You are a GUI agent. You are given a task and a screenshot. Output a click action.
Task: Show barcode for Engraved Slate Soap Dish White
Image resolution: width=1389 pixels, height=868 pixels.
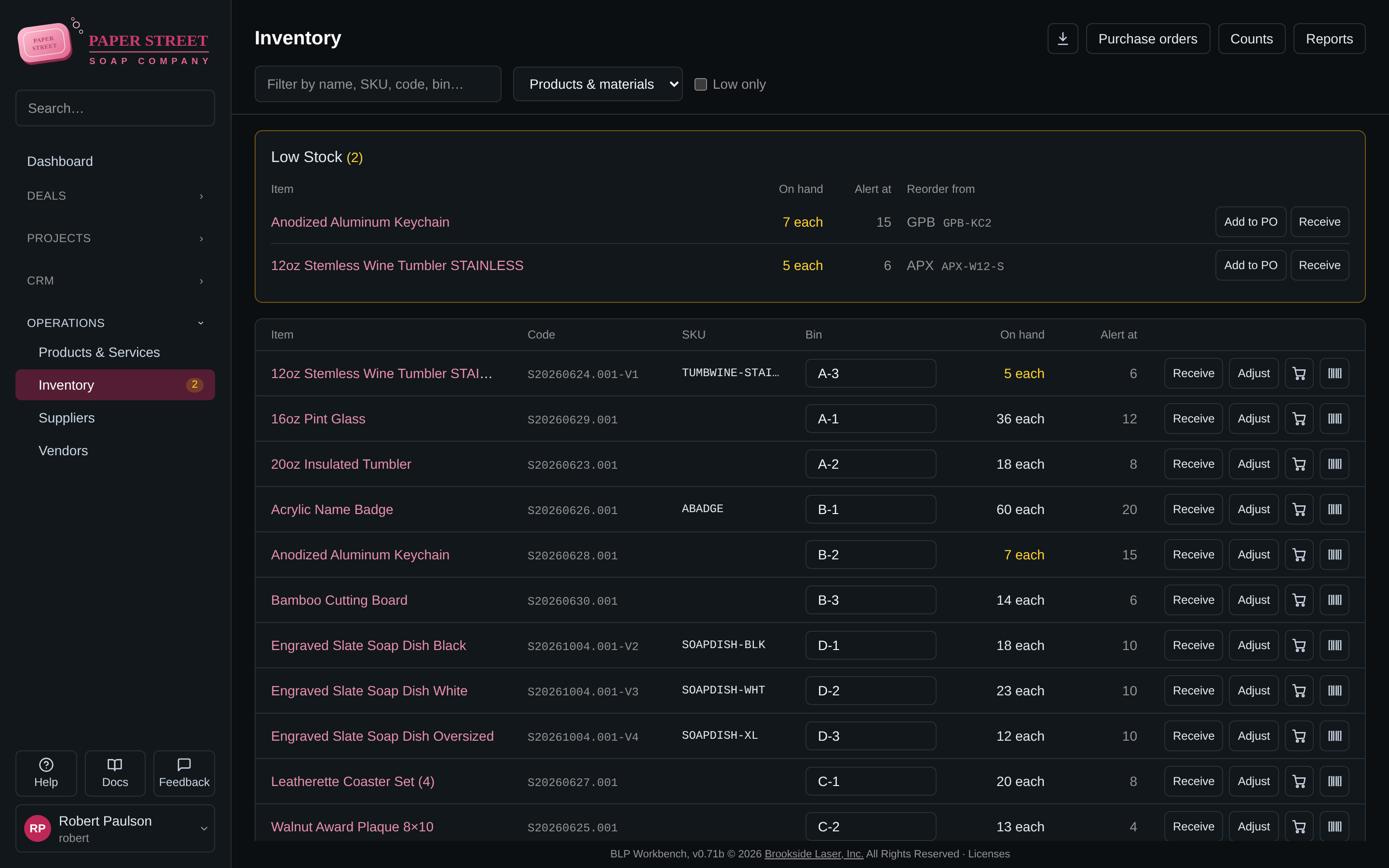point(1335,691)
